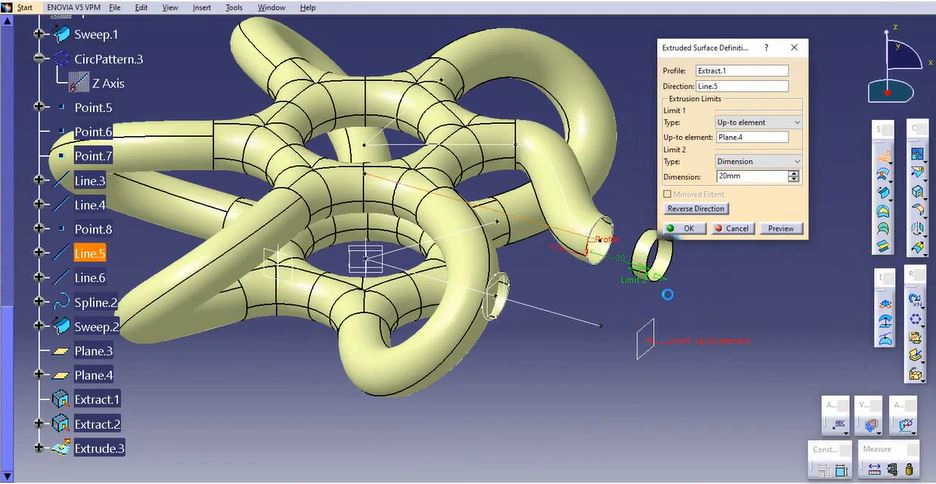
Task: Select the Connect Checker Analysis tool
Action: 906,426
